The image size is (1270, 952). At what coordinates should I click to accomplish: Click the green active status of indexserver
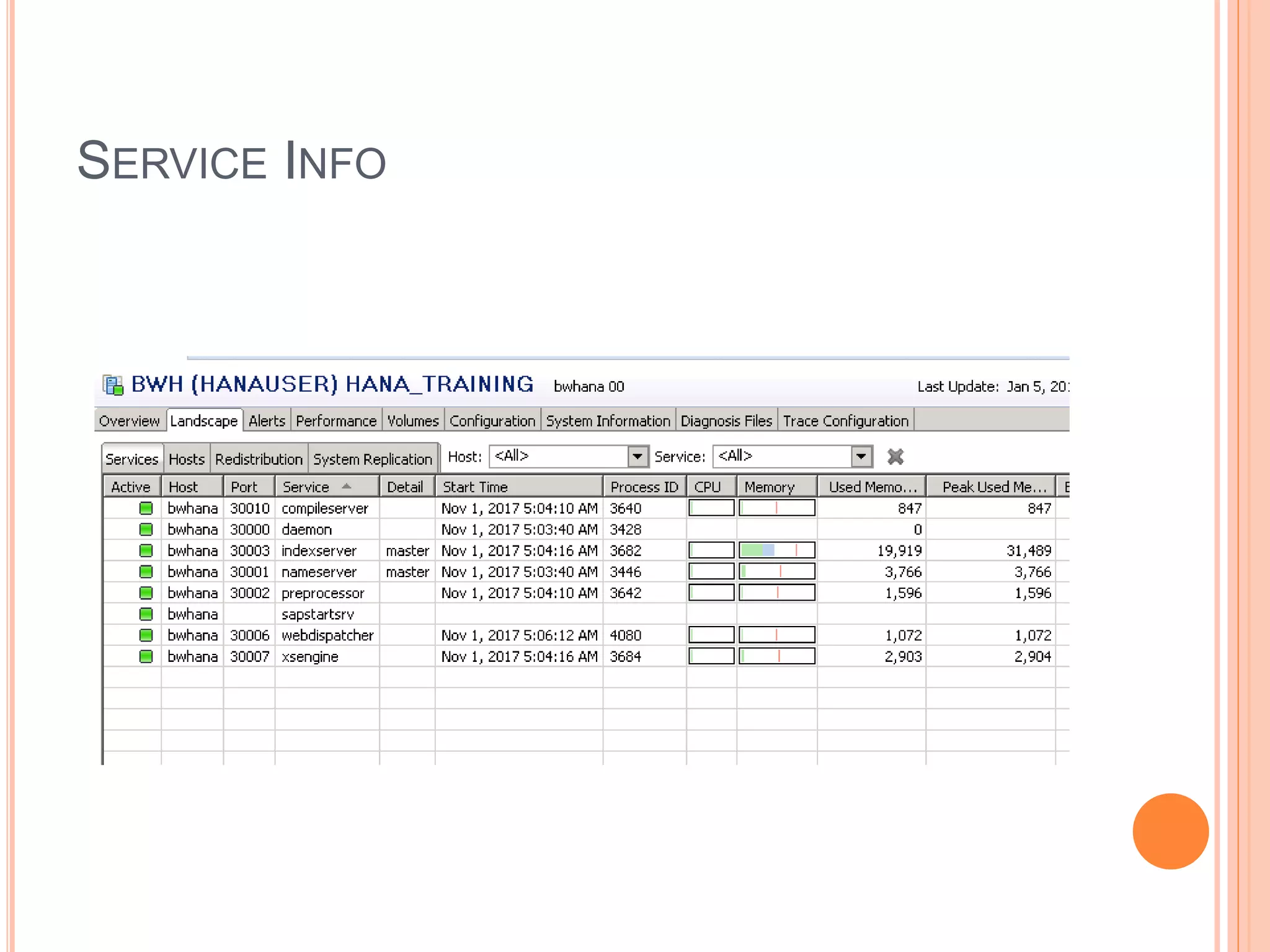(x=146, y=550)
